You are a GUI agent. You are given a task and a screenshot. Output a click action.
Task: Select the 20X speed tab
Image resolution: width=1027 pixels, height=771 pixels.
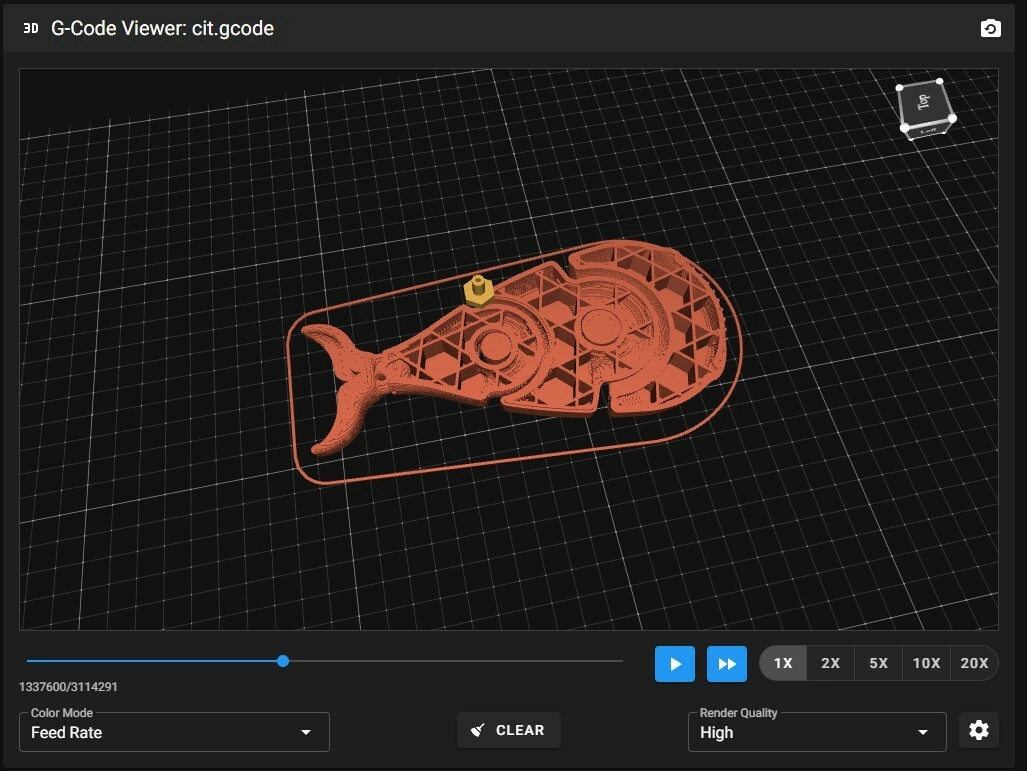[x=975, y=663]
